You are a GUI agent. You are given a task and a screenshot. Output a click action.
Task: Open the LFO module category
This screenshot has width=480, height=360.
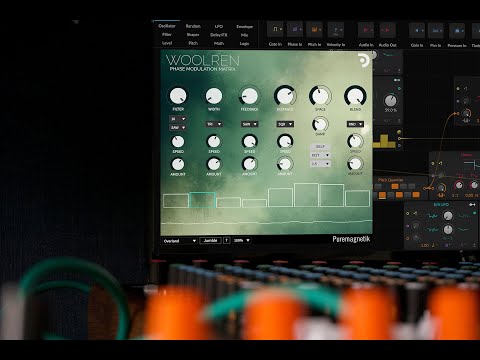point(219,26)
